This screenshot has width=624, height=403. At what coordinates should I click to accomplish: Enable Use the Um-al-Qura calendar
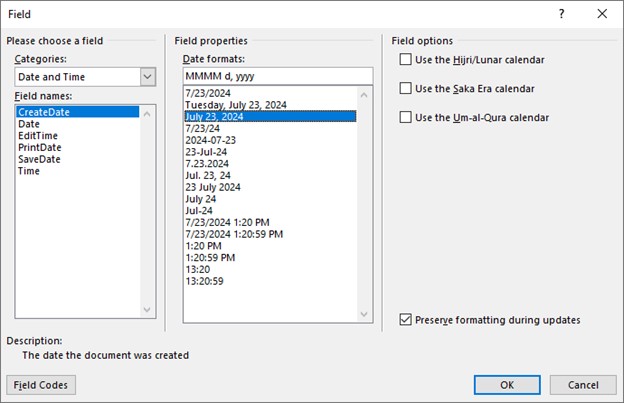(405, 117)
